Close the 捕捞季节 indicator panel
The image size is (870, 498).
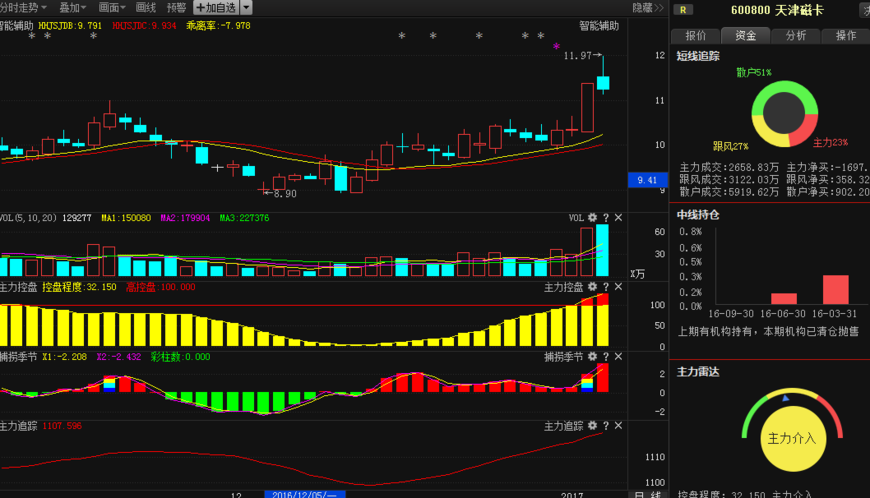tap(618, 357)
